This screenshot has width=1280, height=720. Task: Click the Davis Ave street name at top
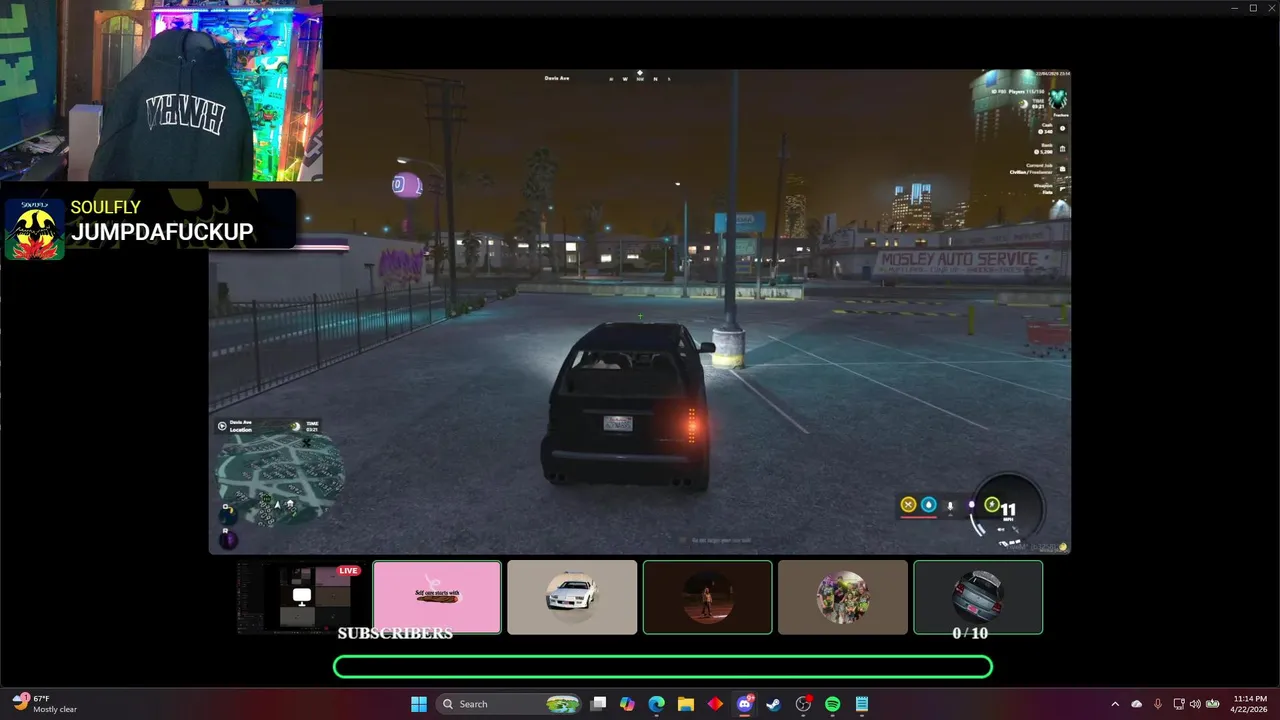557,78
